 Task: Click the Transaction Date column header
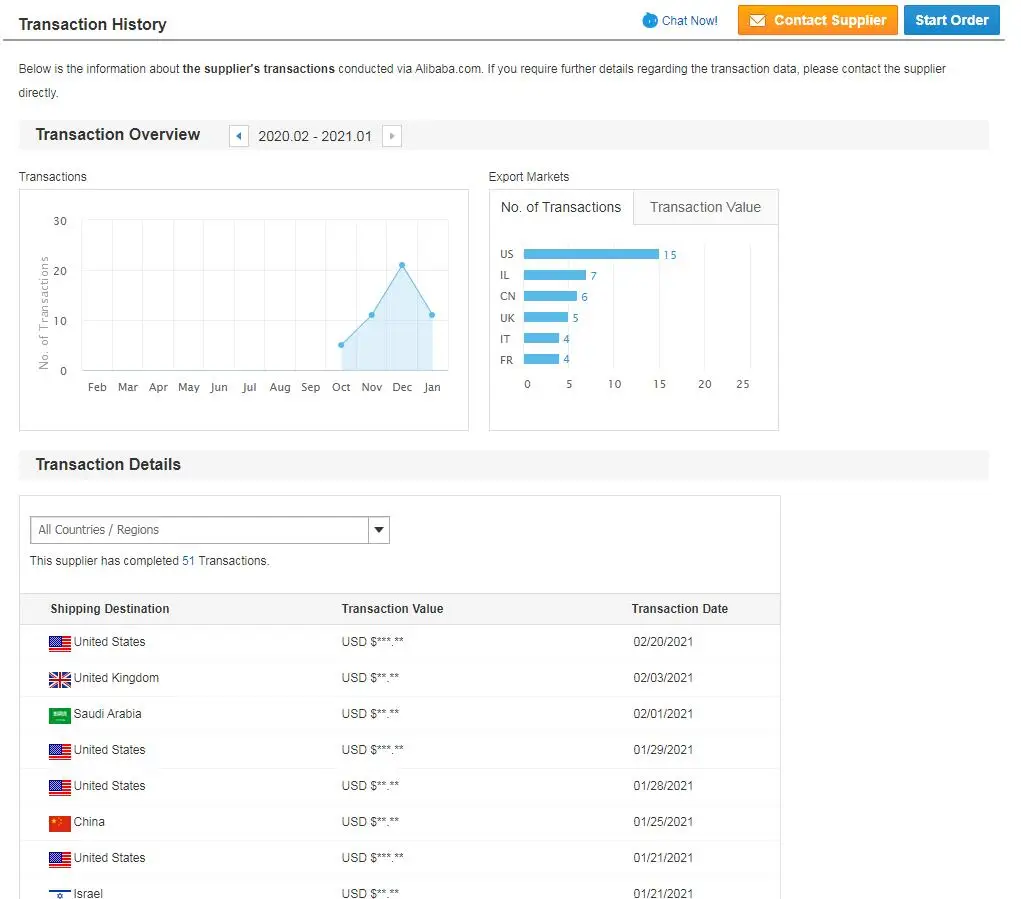[679, 609]
